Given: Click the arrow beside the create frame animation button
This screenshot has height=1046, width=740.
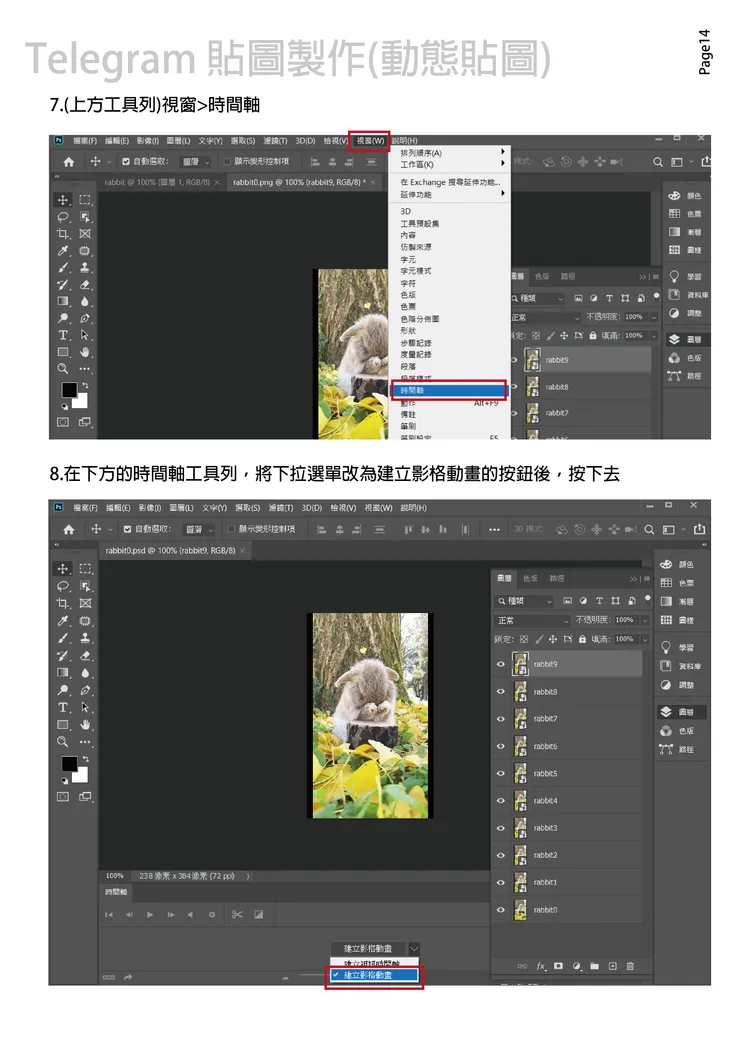Looking at the screenshot, I should (414, 949).
